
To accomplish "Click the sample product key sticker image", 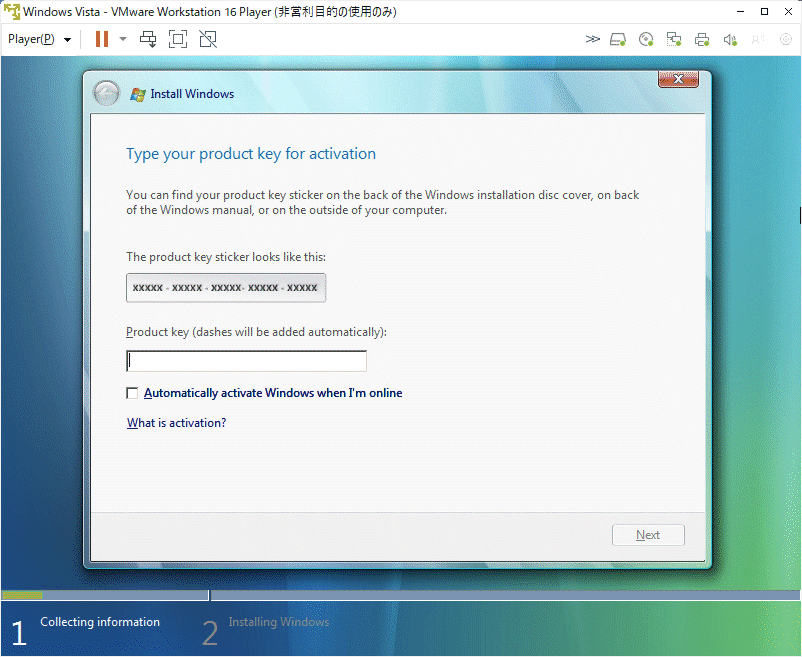I will [226, 288].
